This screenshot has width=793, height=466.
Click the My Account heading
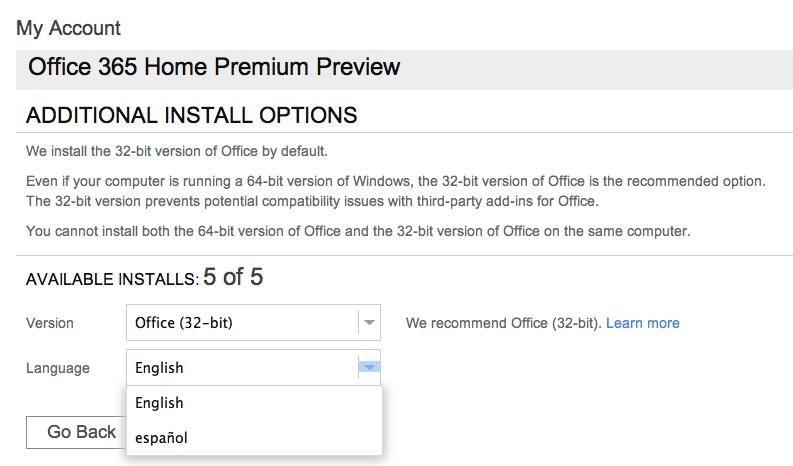[68, 28]
